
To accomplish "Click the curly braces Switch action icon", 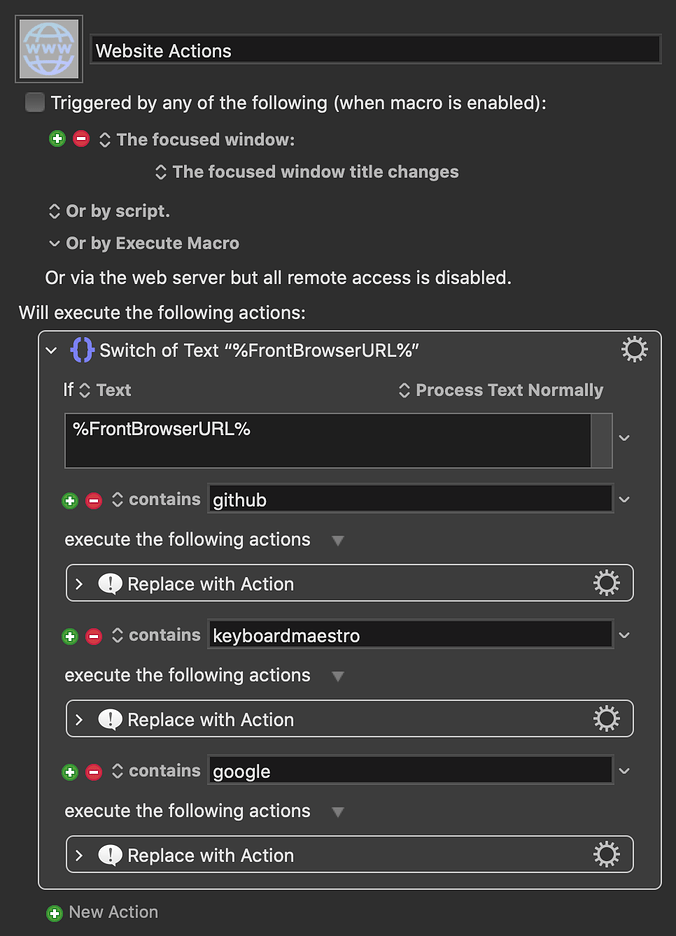I will tap(81, 349).
